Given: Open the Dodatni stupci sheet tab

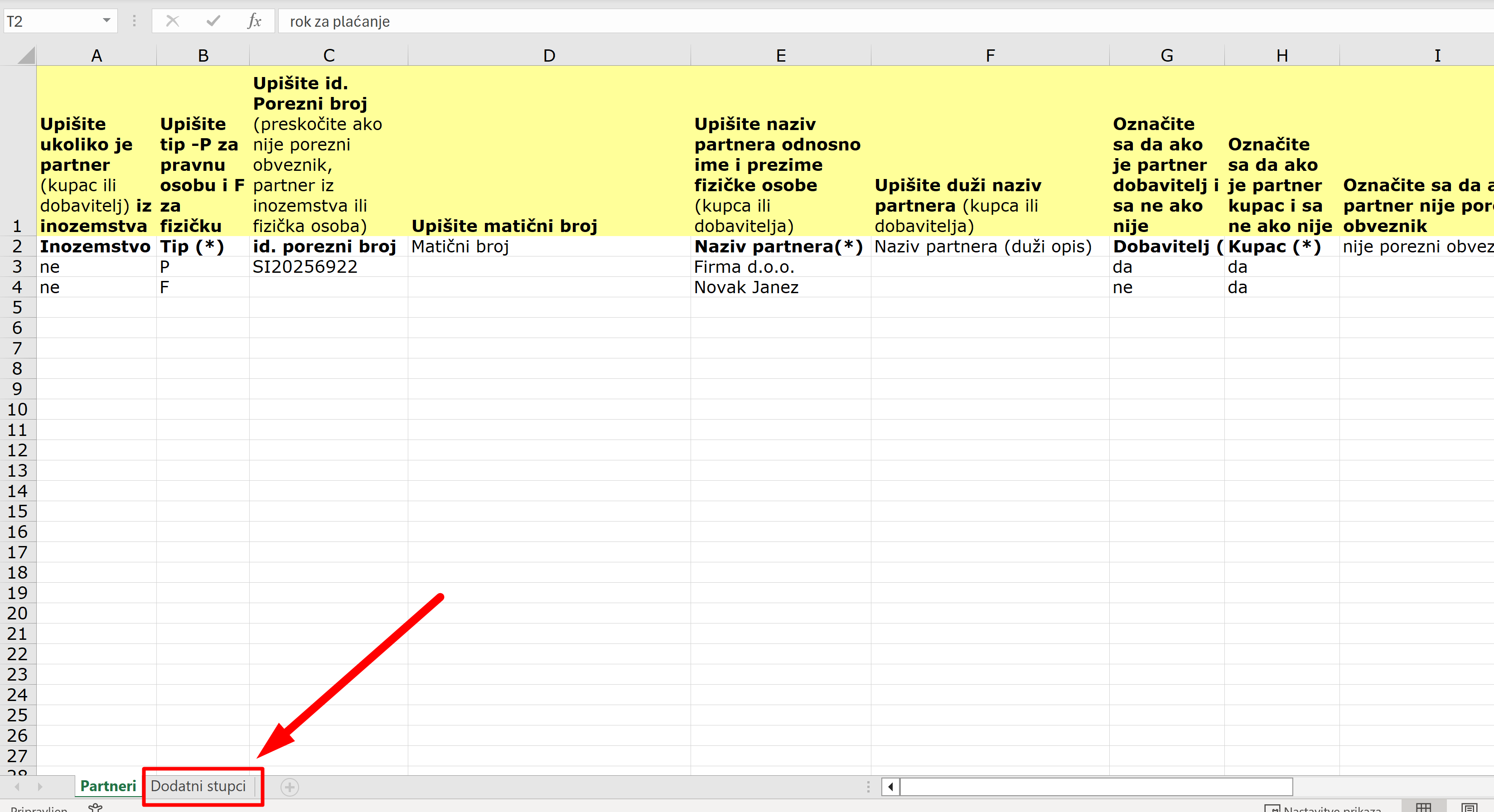Looking at the screenshot, I should [198, 786].
